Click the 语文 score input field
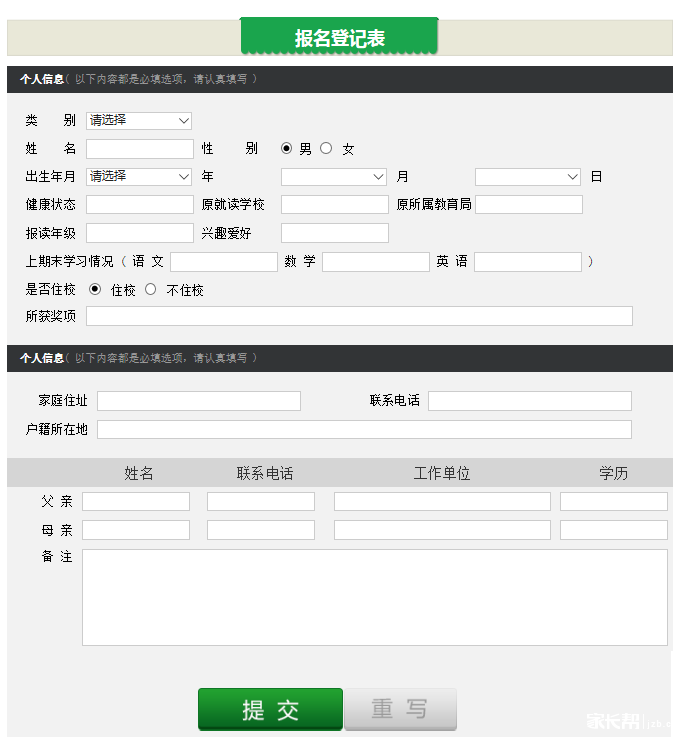 (x=223, y=262)
